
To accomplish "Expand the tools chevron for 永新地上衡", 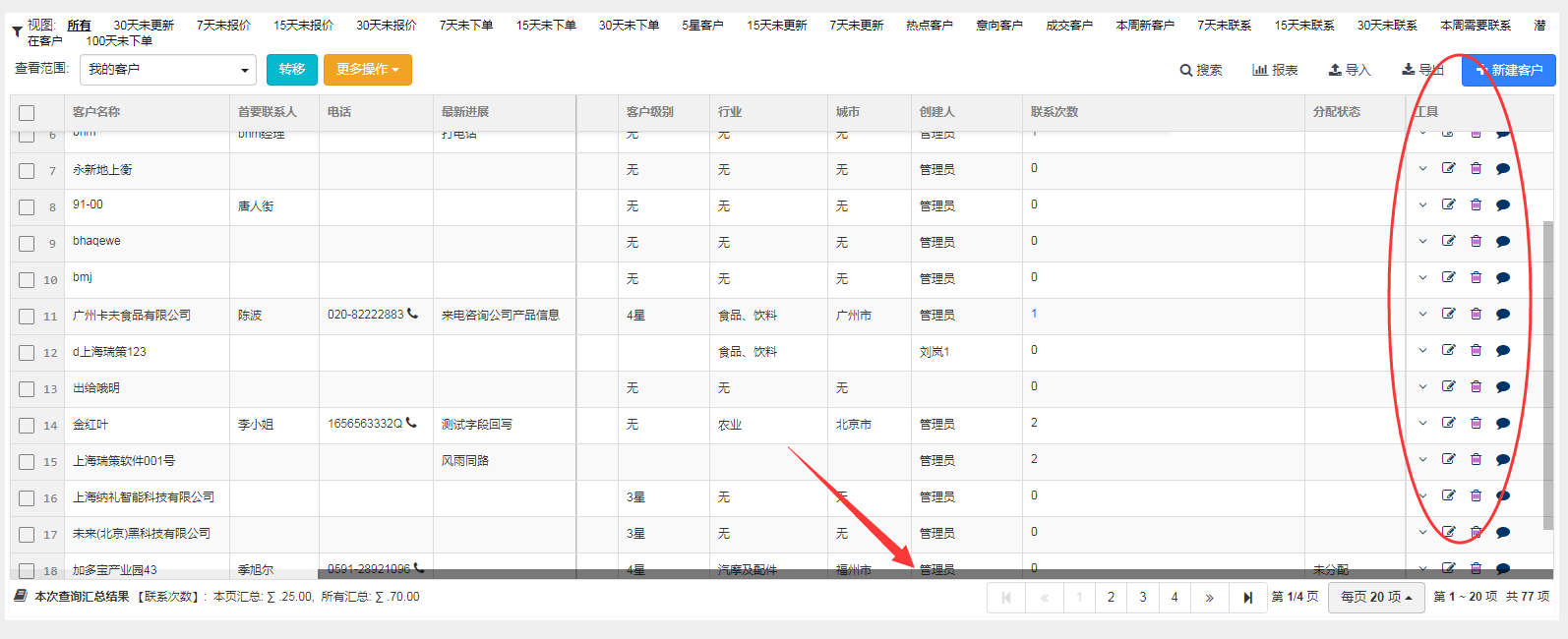I will pos(1422,169).
